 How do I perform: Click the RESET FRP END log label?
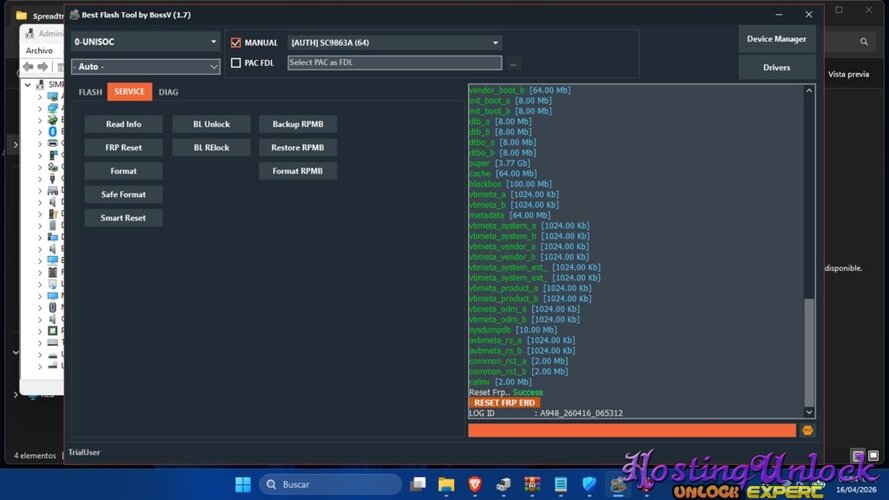tap(505, 402)
